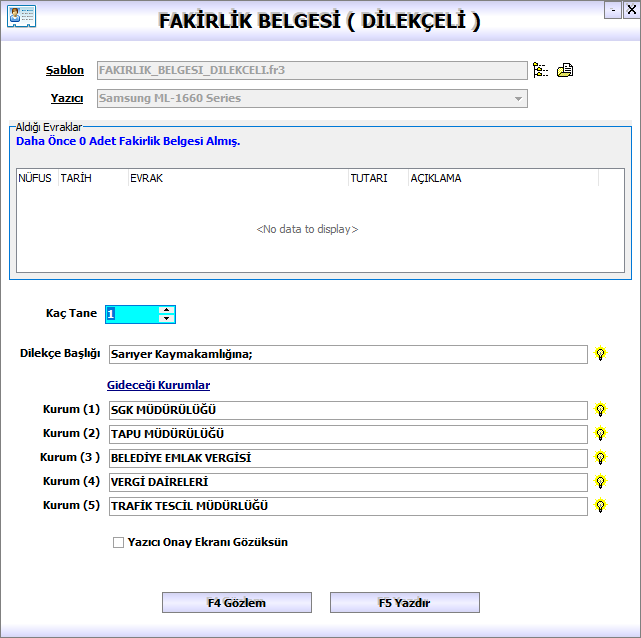Click the template tree icon next to Şablon

[x=541, y=70]
